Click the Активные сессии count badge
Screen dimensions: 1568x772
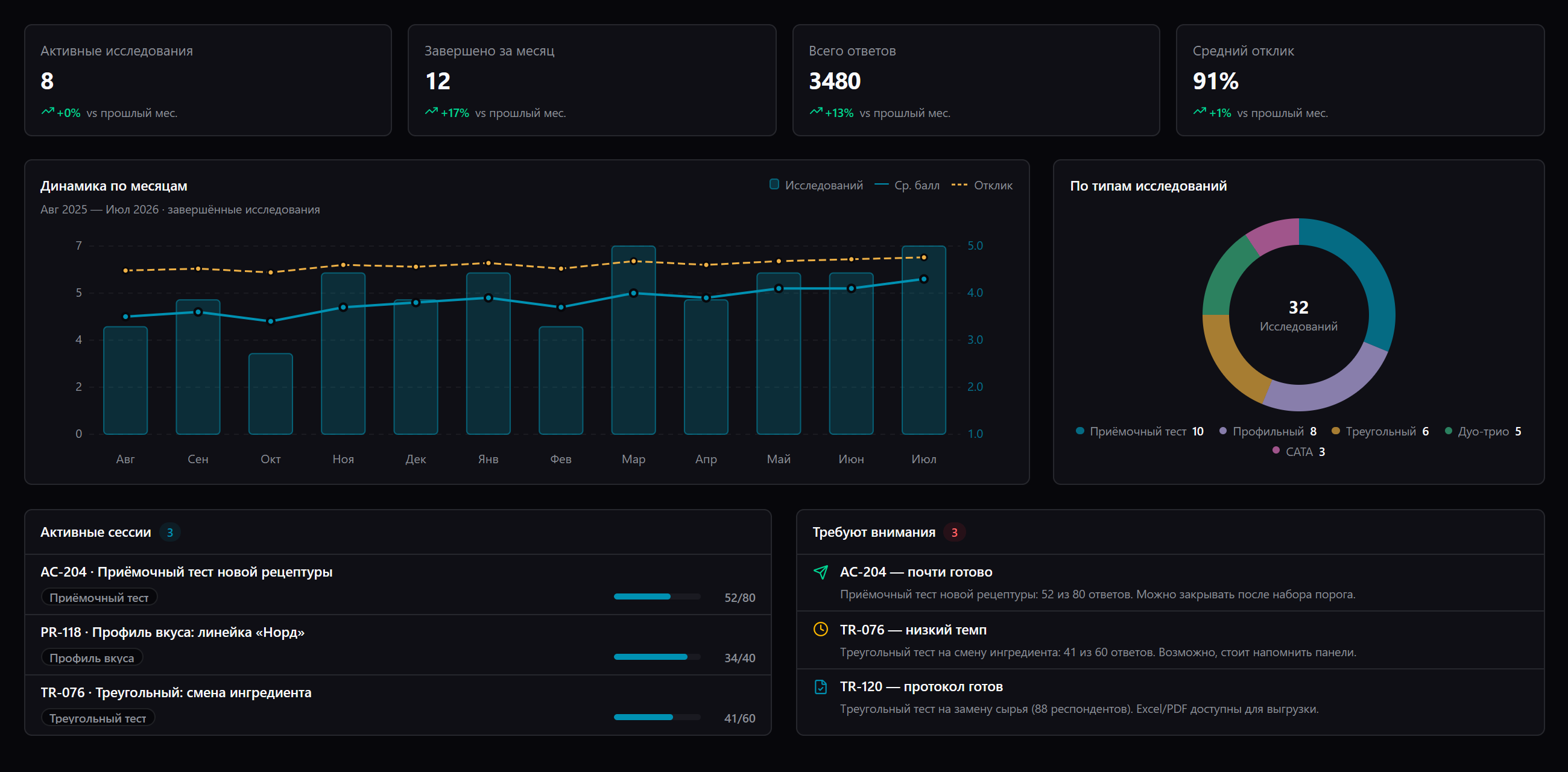tap(170, 532)
